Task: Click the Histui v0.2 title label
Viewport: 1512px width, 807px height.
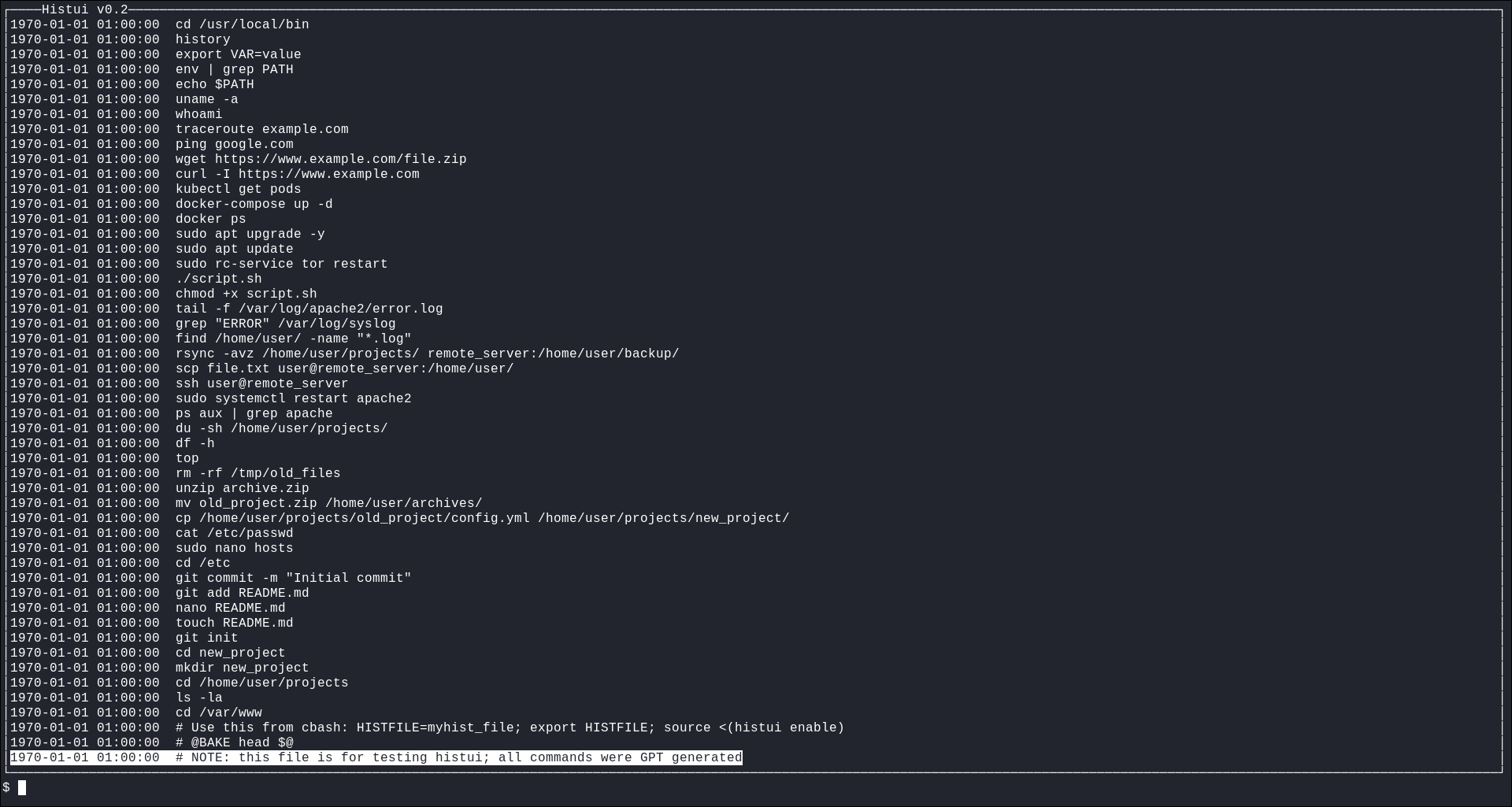Action: (84, 9)
